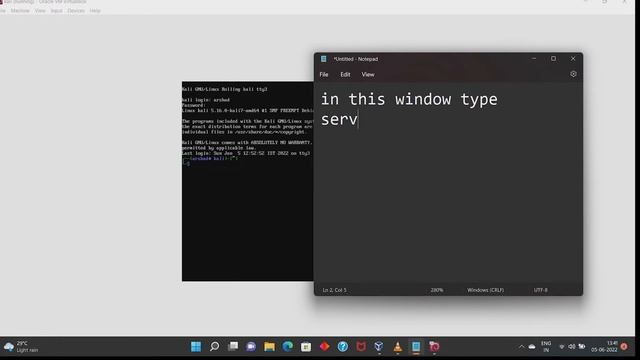The height and width of the screenshot is (360, 640).
Task: Open VLC media player from the taskbar
Action: [398, 347]
